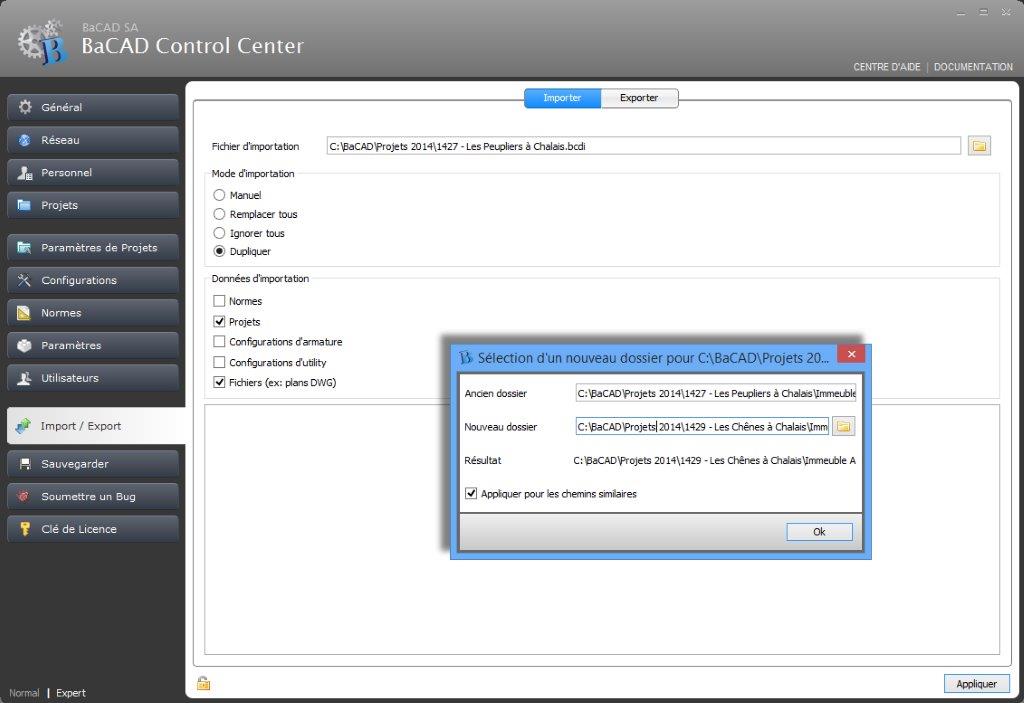
Task: Enable Configurations d'armature checkbox
Action: point(219,342)
